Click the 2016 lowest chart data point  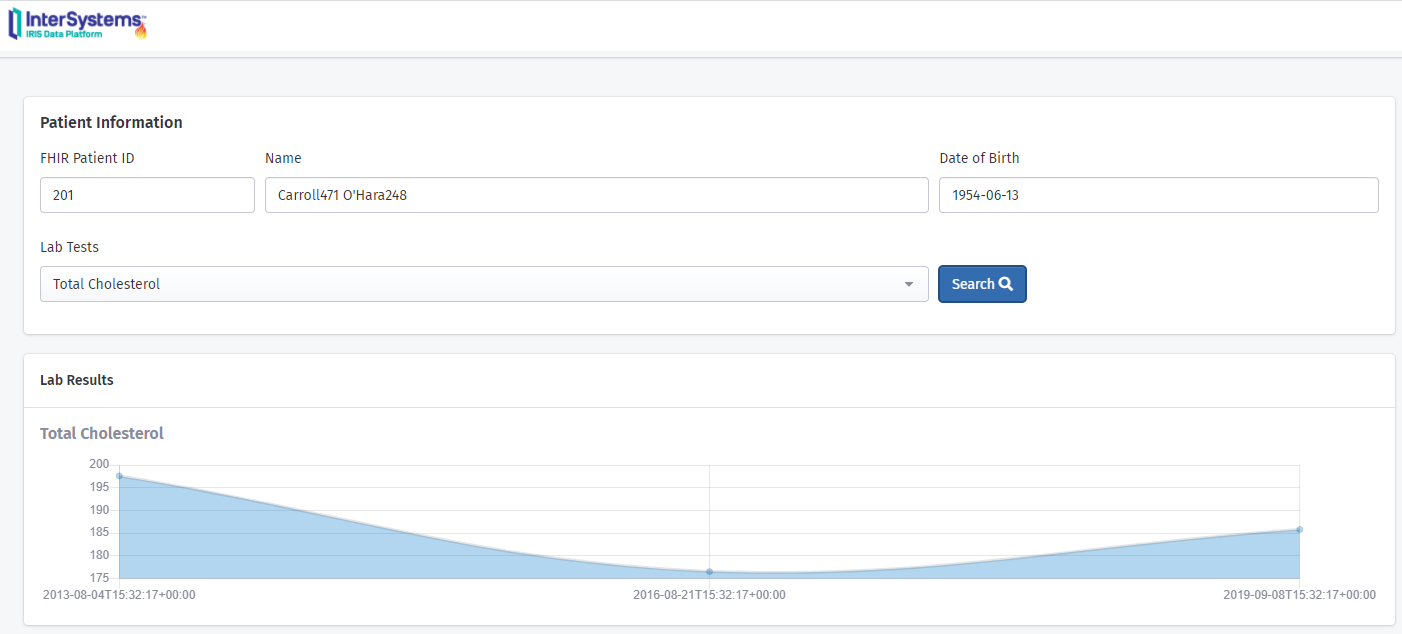(x=709, y=572)
